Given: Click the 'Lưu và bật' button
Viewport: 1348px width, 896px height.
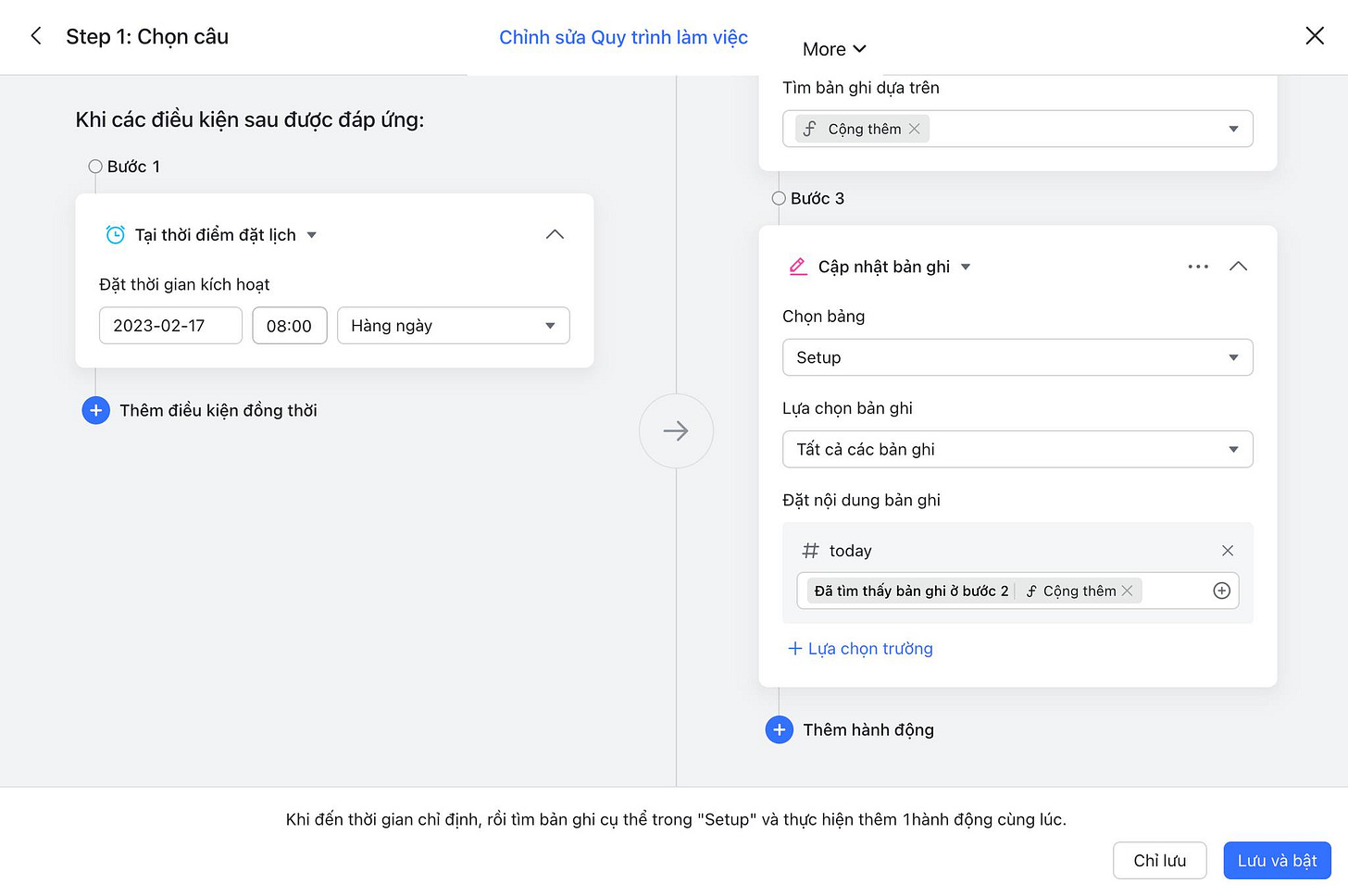Looking at the screenshot, I should [1277, 861].
